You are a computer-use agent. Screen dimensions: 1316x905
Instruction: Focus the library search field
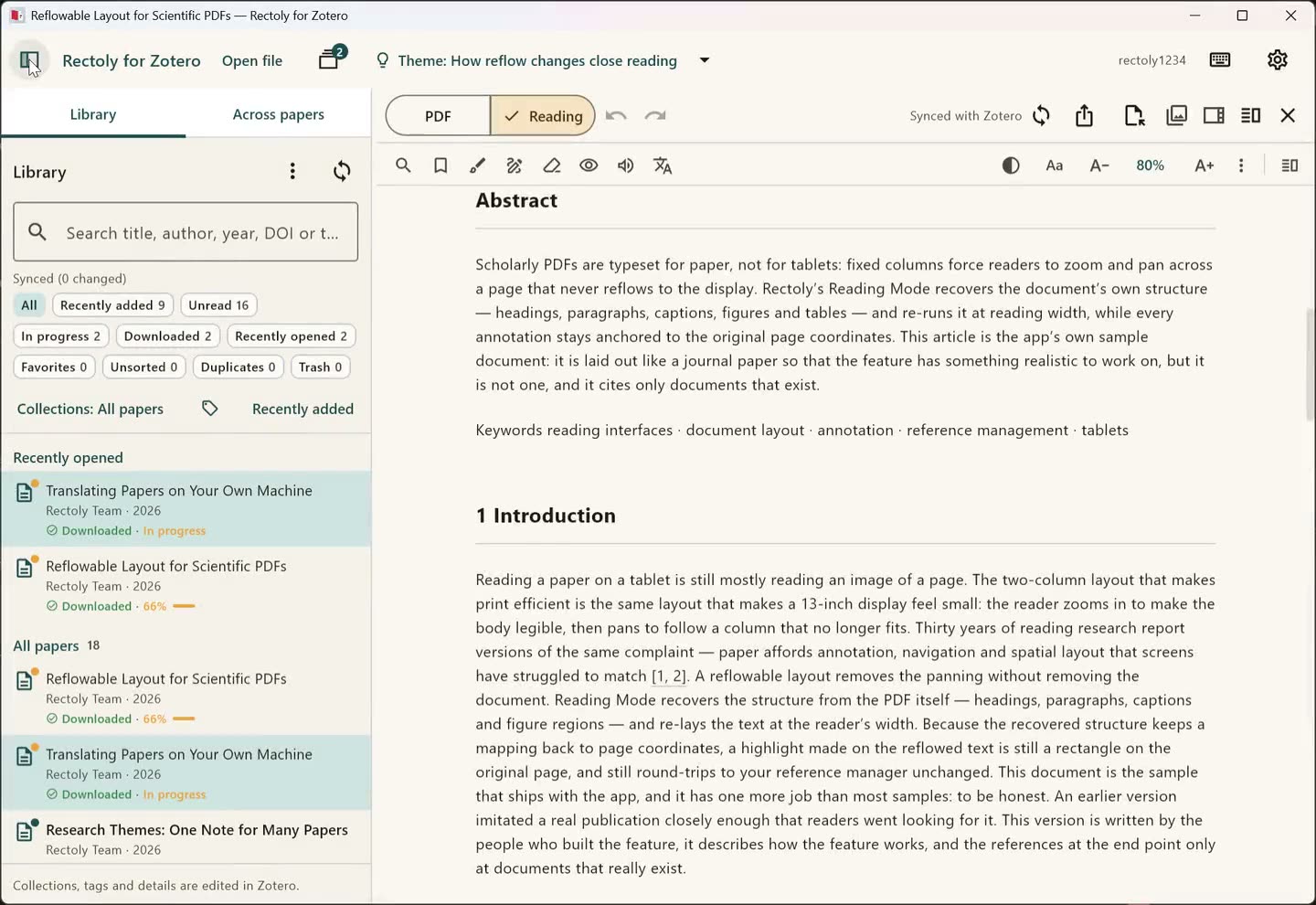(186, 232)
